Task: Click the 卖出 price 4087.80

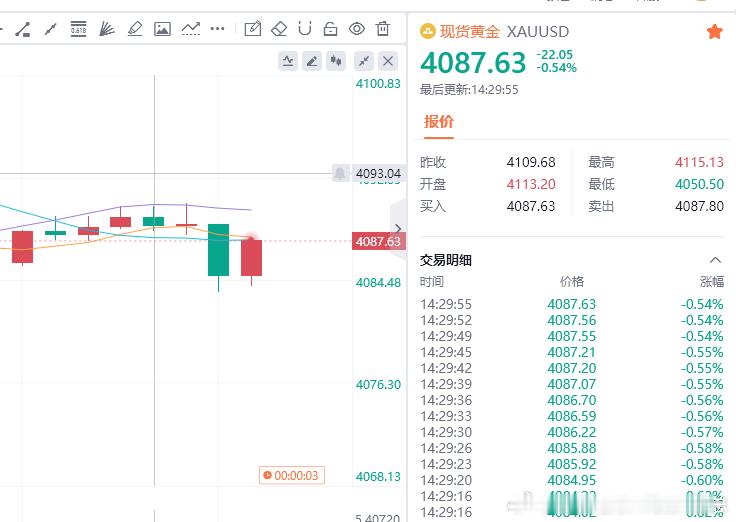Action: point(699,206)
